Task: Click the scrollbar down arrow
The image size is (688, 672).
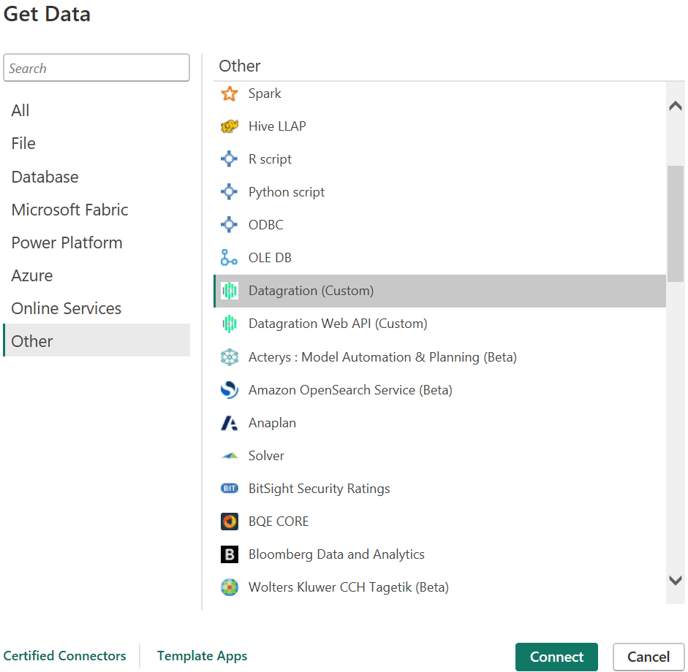Action: coord(675,580)
